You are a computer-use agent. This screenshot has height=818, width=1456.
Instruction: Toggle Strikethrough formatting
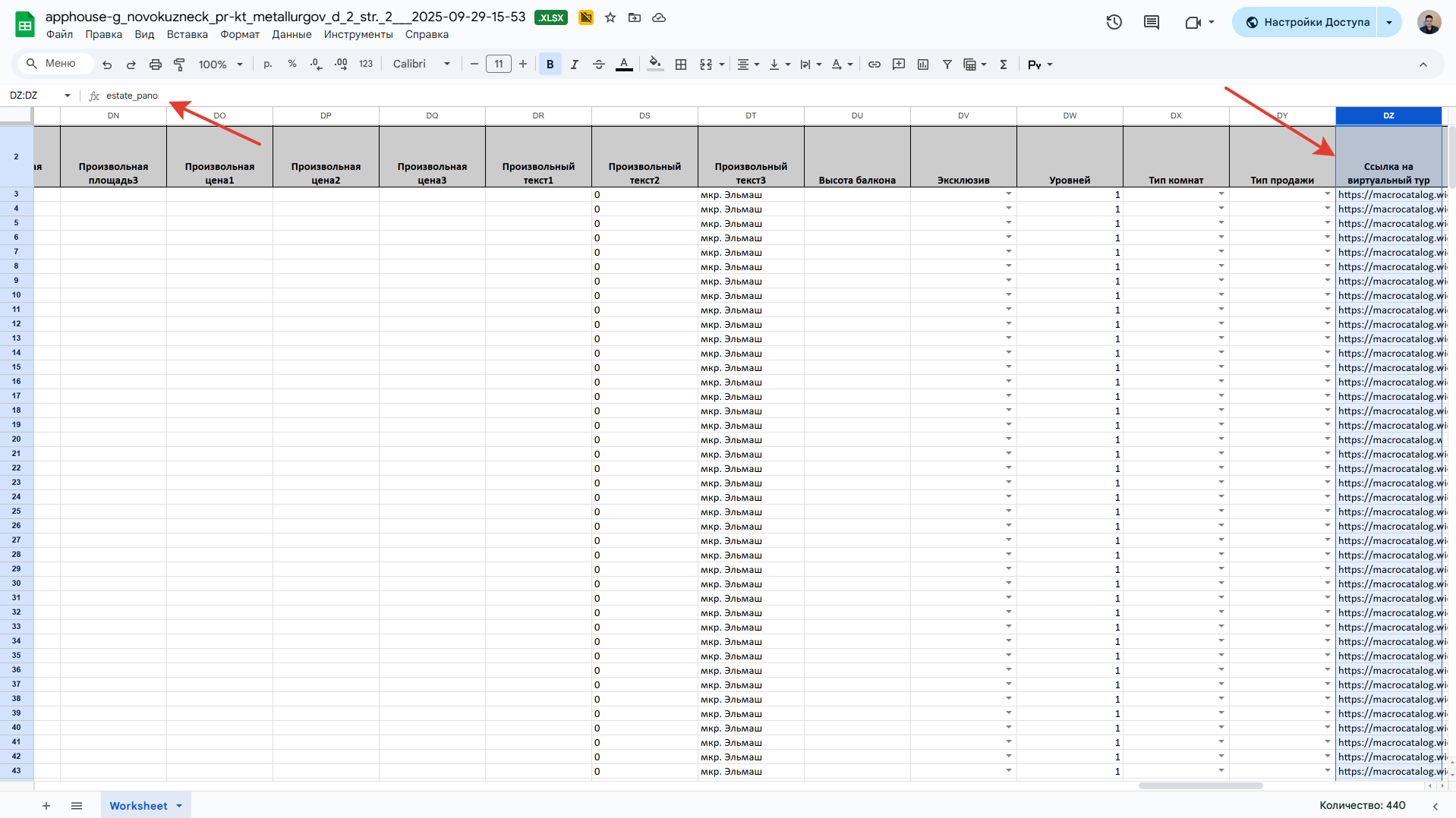click(x=599, y=64)
